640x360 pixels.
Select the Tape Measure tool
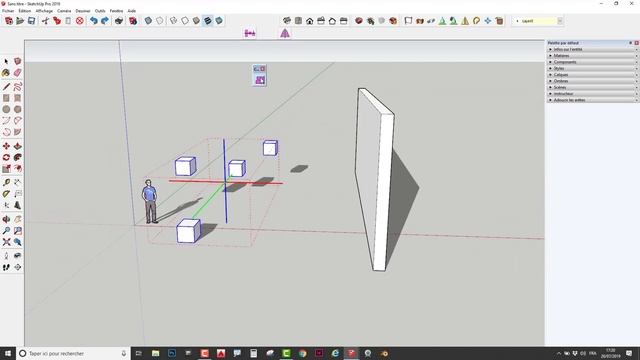[6, 182]
